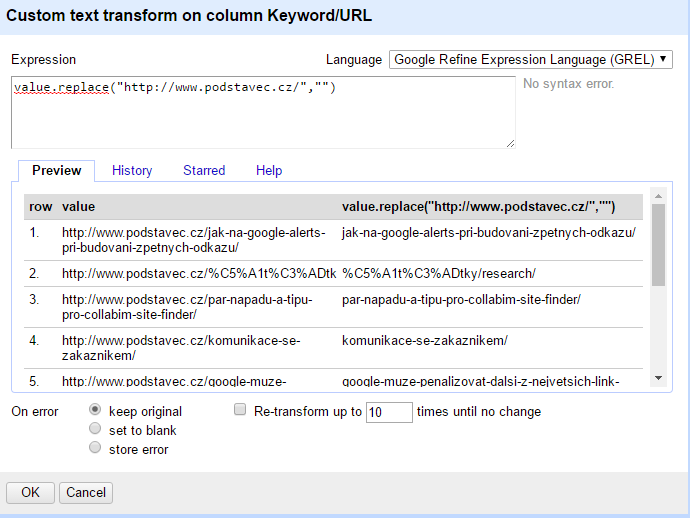The height and width of the screenshot is (518, 690).
Task: Click row 2 result %C5%A1t%C3%ADtky/research/
Action: tap(439, 274)
